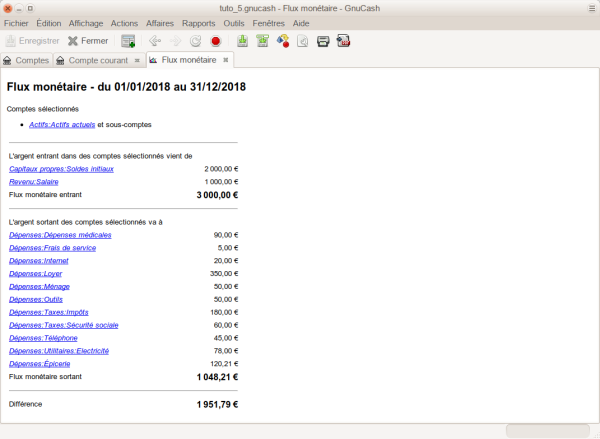Click the export to PDF icon
Screen dimensions: 600x439
tap(343, 41)
